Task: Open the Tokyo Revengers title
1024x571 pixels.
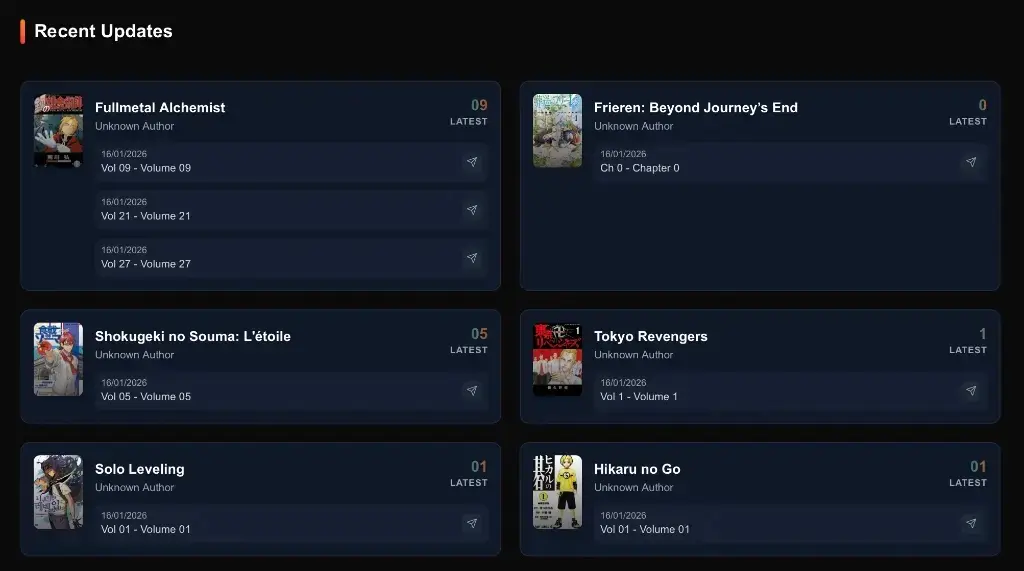Action: point(650,336)
